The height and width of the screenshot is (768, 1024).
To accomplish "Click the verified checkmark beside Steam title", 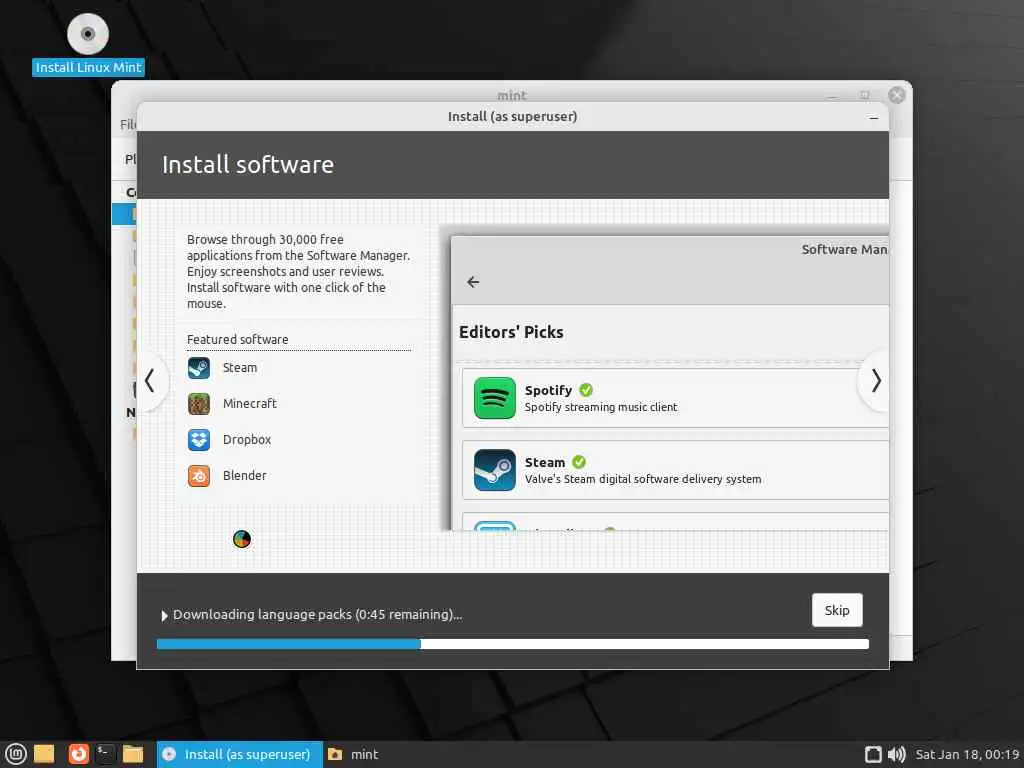I will [x=579, y=462].
